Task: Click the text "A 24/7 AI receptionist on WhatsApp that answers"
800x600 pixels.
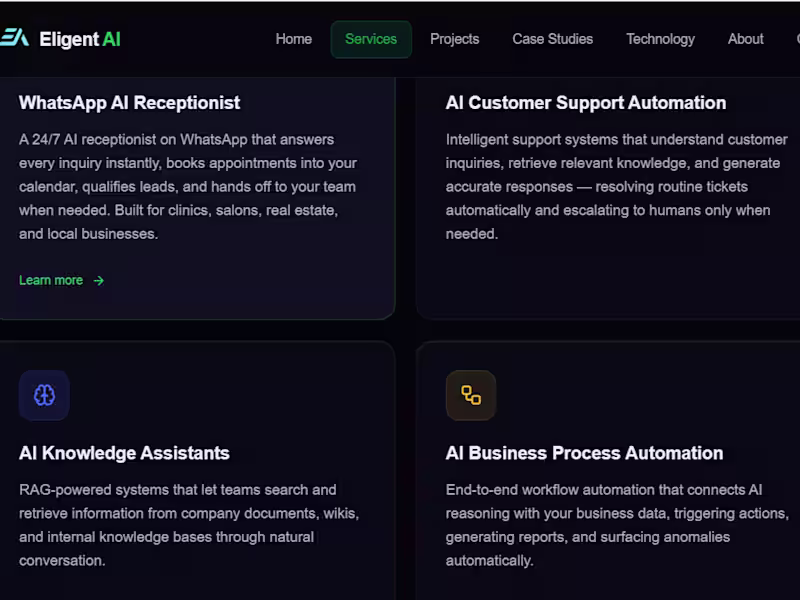Action: click(x=177, y=139)
